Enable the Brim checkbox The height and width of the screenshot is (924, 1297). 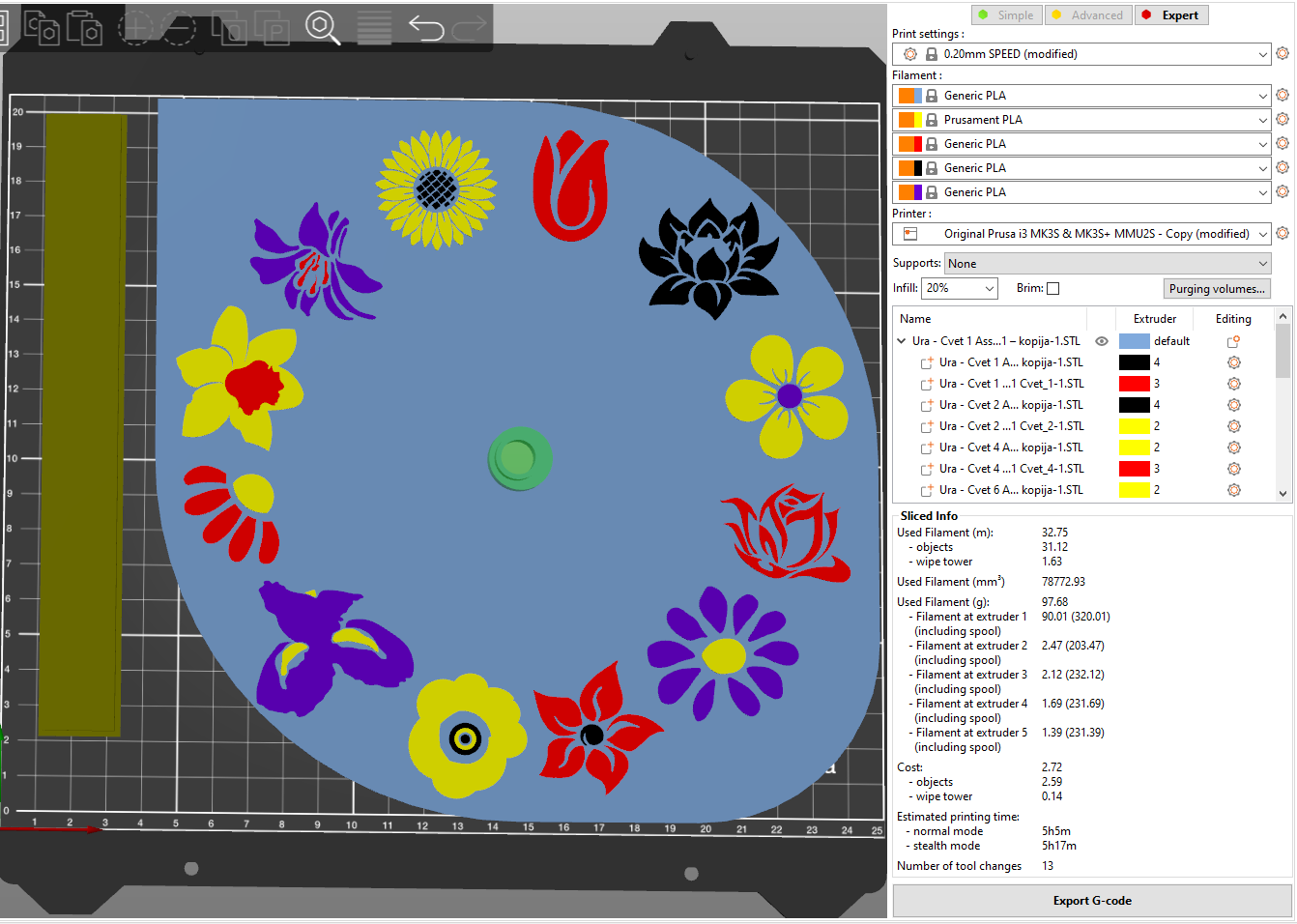(x=1053, y=288)
